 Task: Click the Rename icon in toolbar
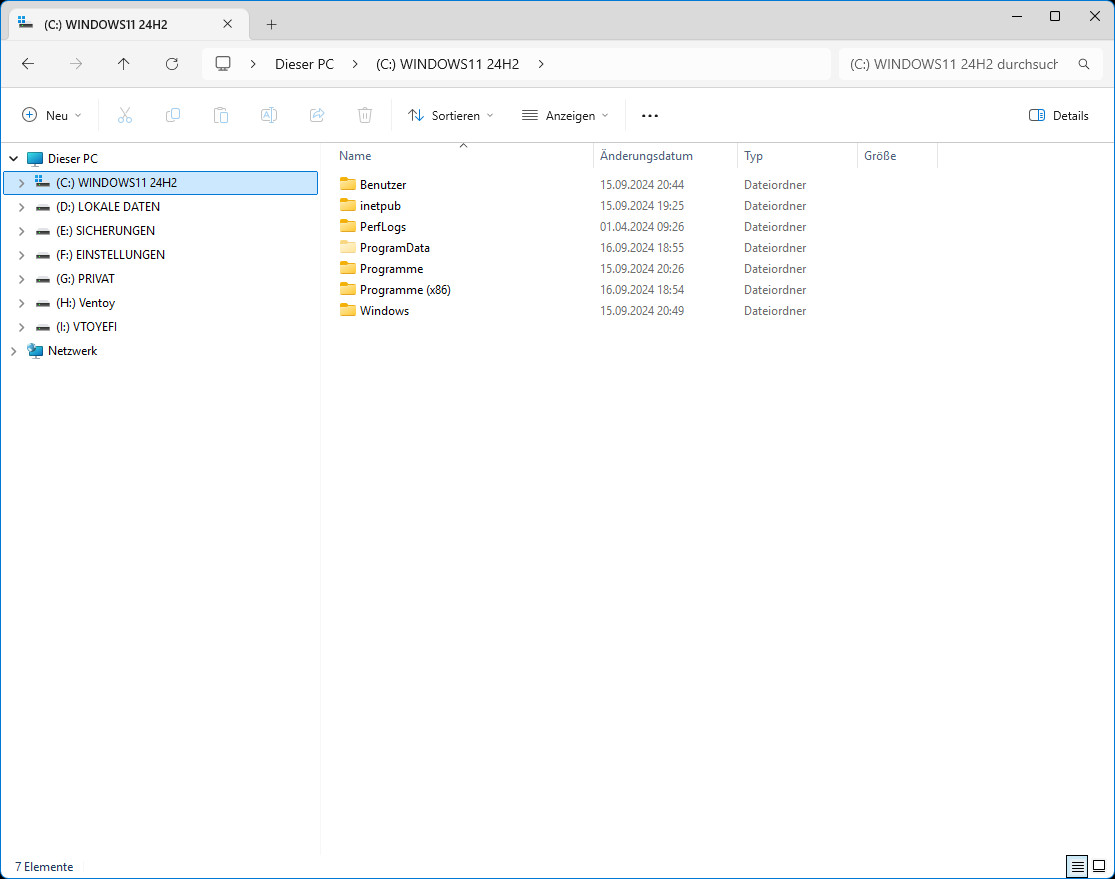pyautogui.click(x=269, y=115)
